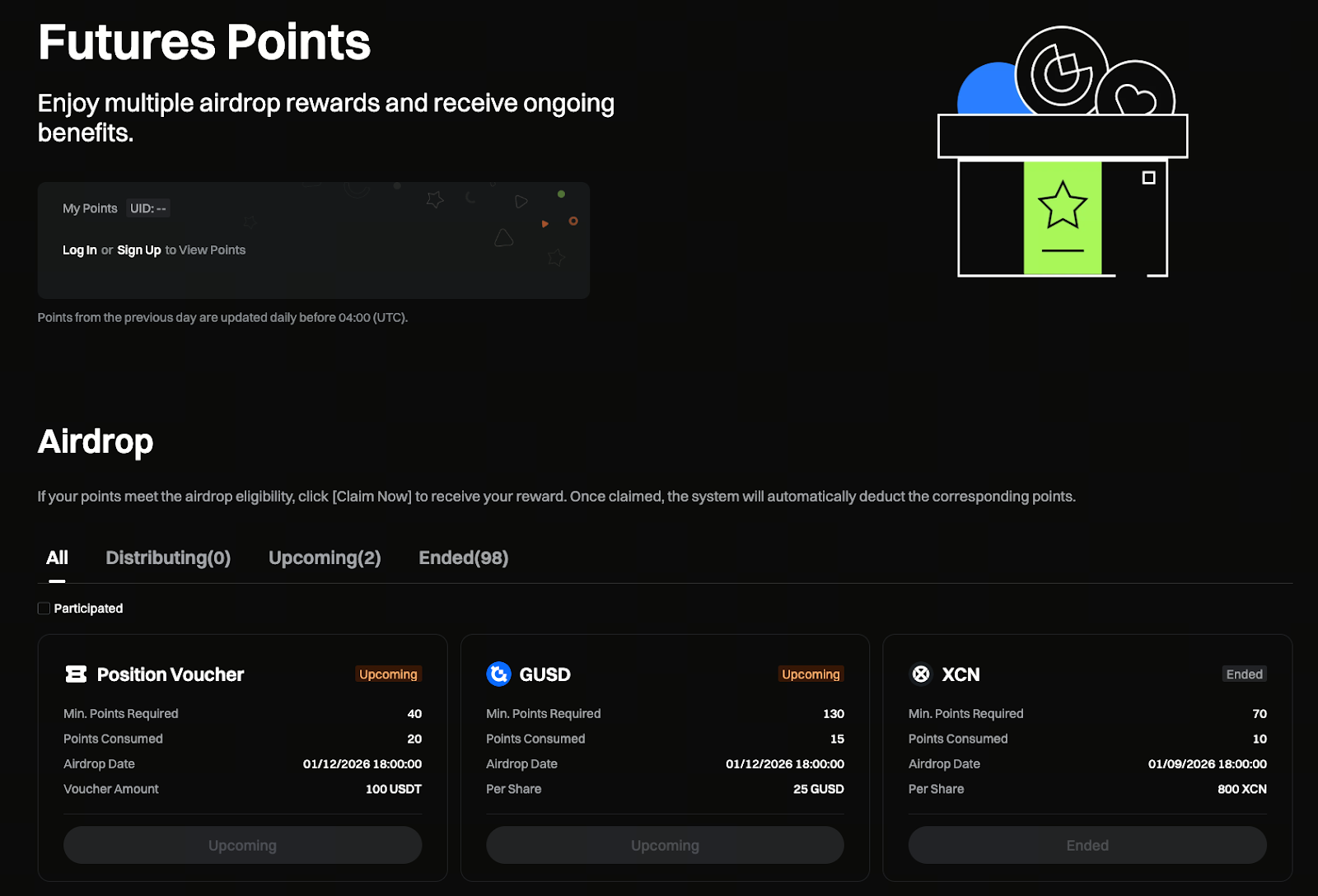Image resolution: width=1318 pixels, height=896 pixels.
Task: Click the gift box star illustration
Action: point(1062,206)
